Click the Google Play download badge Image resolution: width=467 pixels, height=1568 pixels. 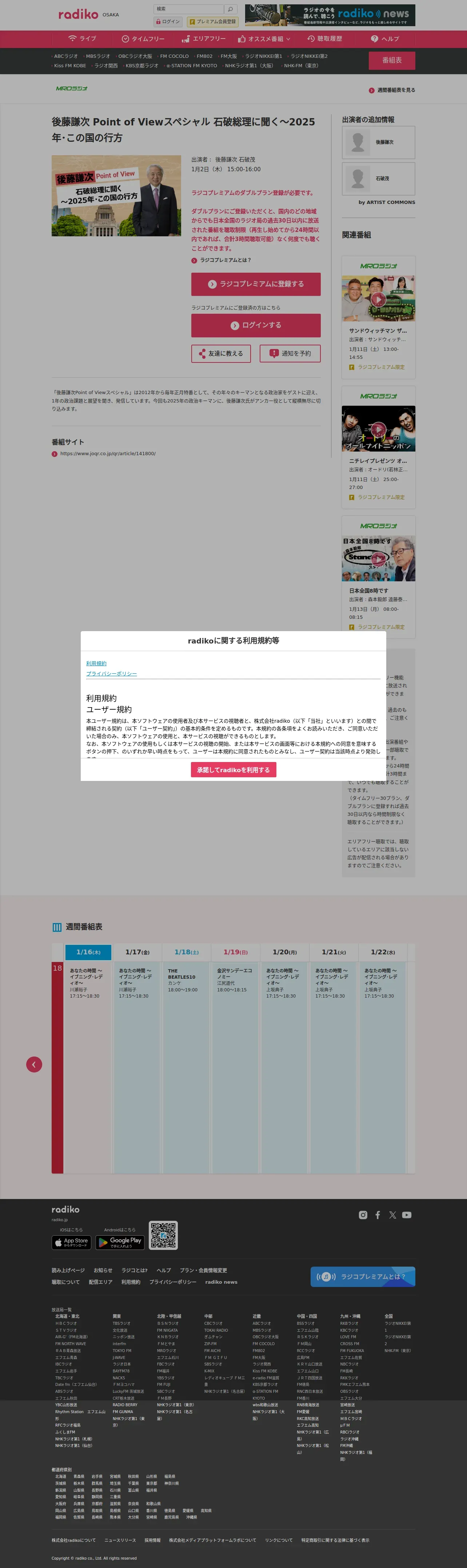[x=120, y=1242]
